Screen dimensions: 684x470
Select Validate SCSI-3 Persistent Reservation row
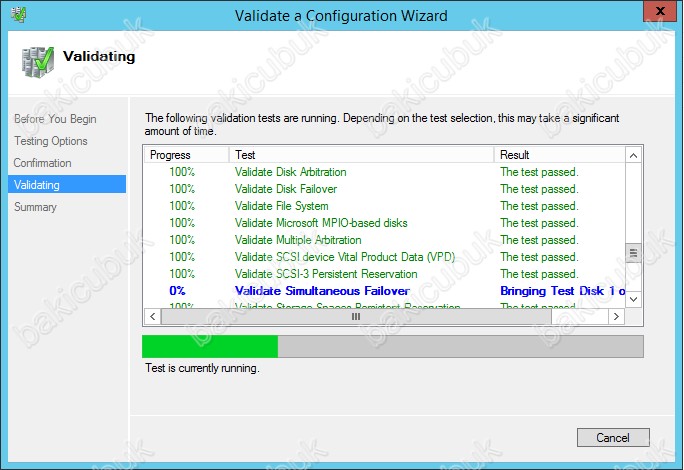coord(385,274)
